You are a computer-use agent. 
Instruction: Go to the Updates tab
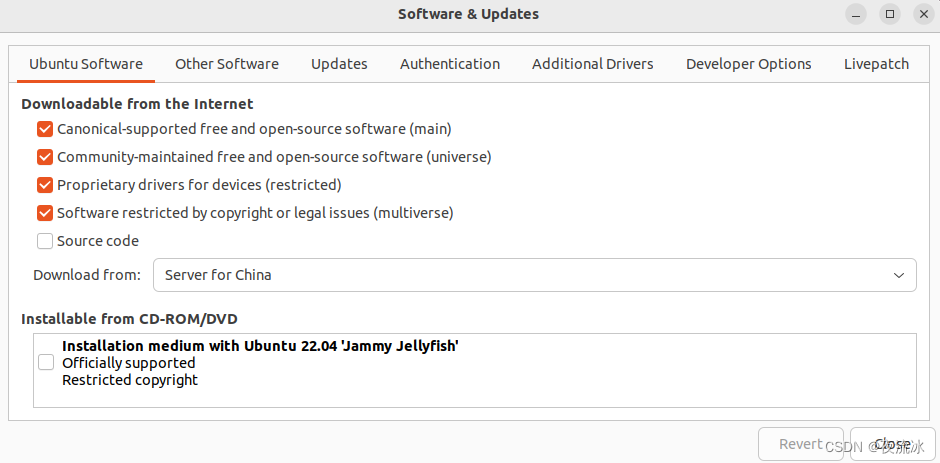[339, 64]
